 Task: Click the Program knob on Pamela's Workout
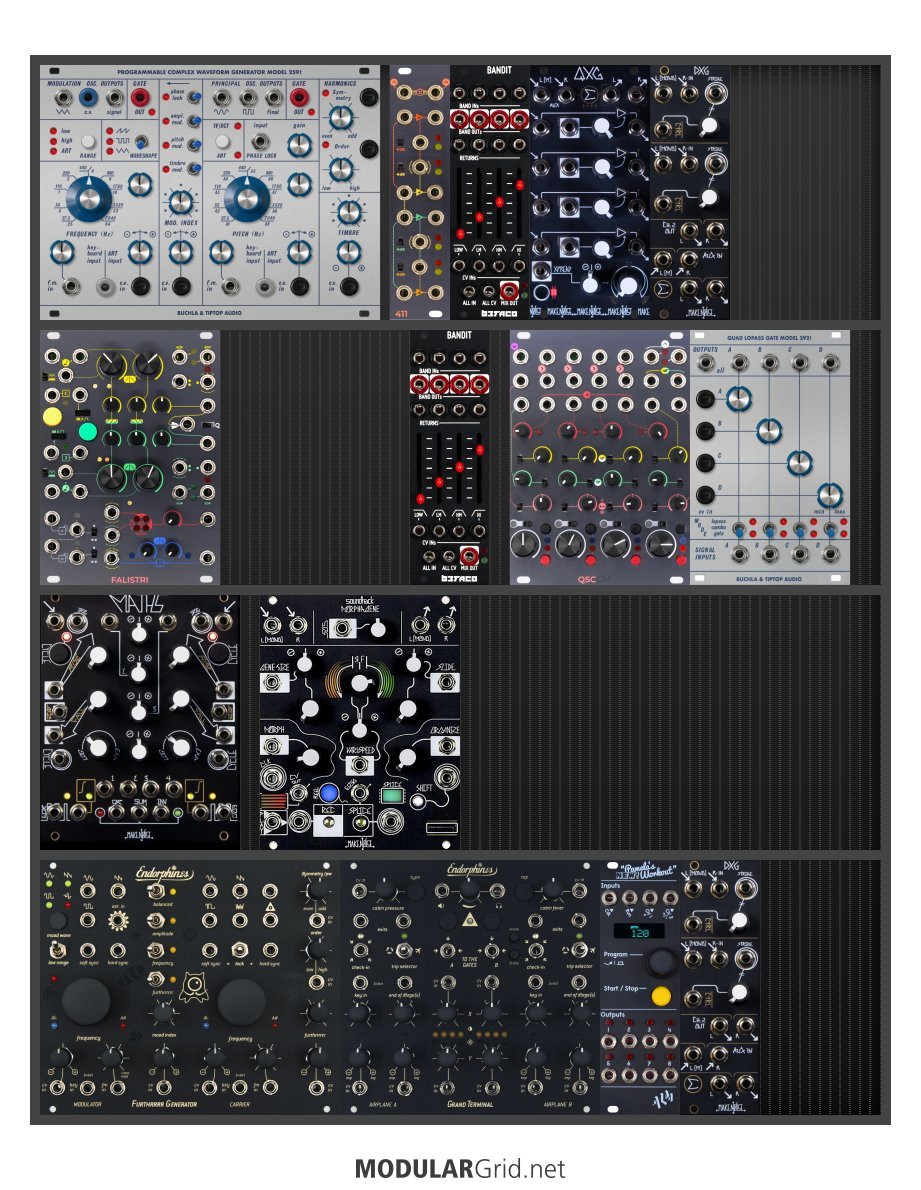[661, 960]
